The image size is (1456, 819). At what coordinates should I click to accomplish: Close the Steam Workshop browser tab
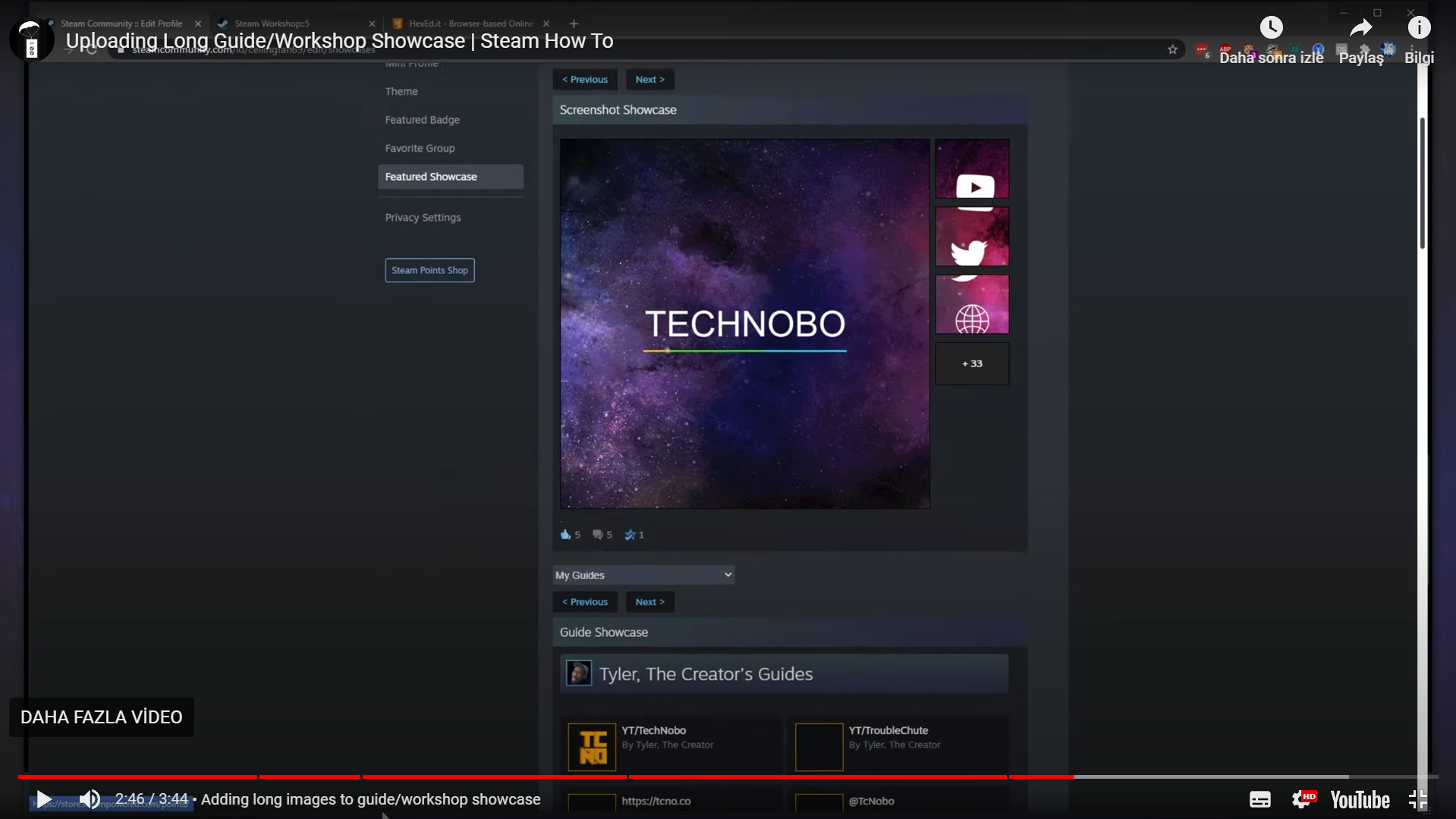point(372,24)
